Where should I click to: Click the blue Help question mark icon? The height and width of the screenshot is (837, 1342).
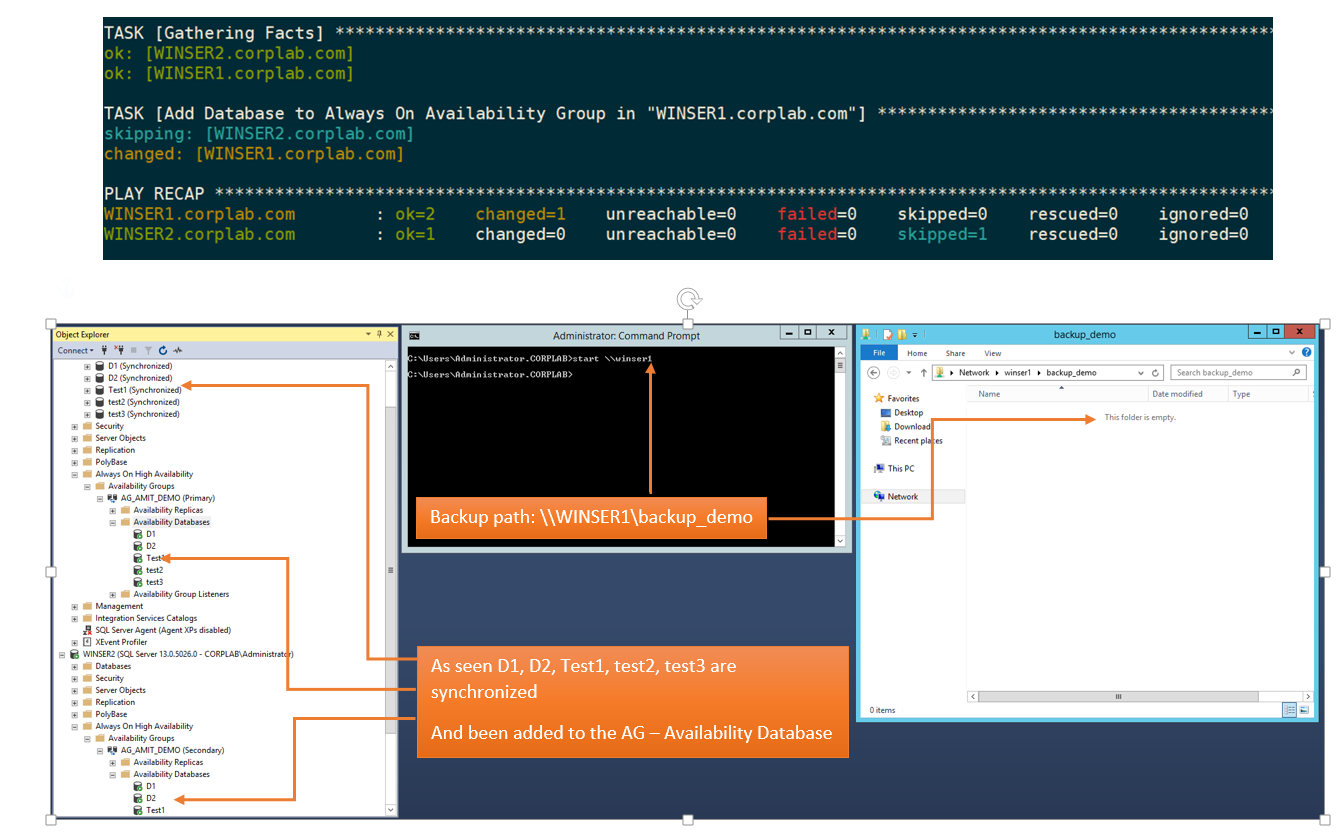click(1307, 353)
